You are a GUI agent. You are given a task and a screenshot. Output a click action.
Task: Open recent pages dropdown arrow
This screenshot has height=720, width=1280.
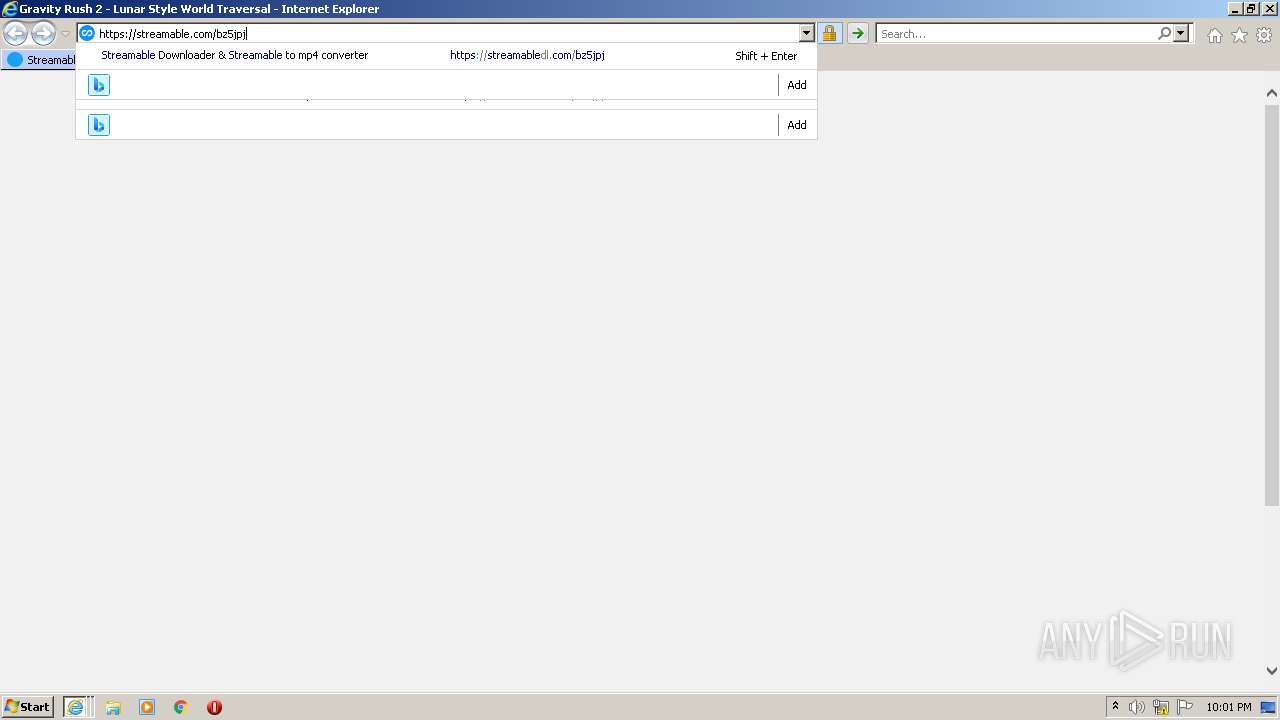(x=65, y=34)
